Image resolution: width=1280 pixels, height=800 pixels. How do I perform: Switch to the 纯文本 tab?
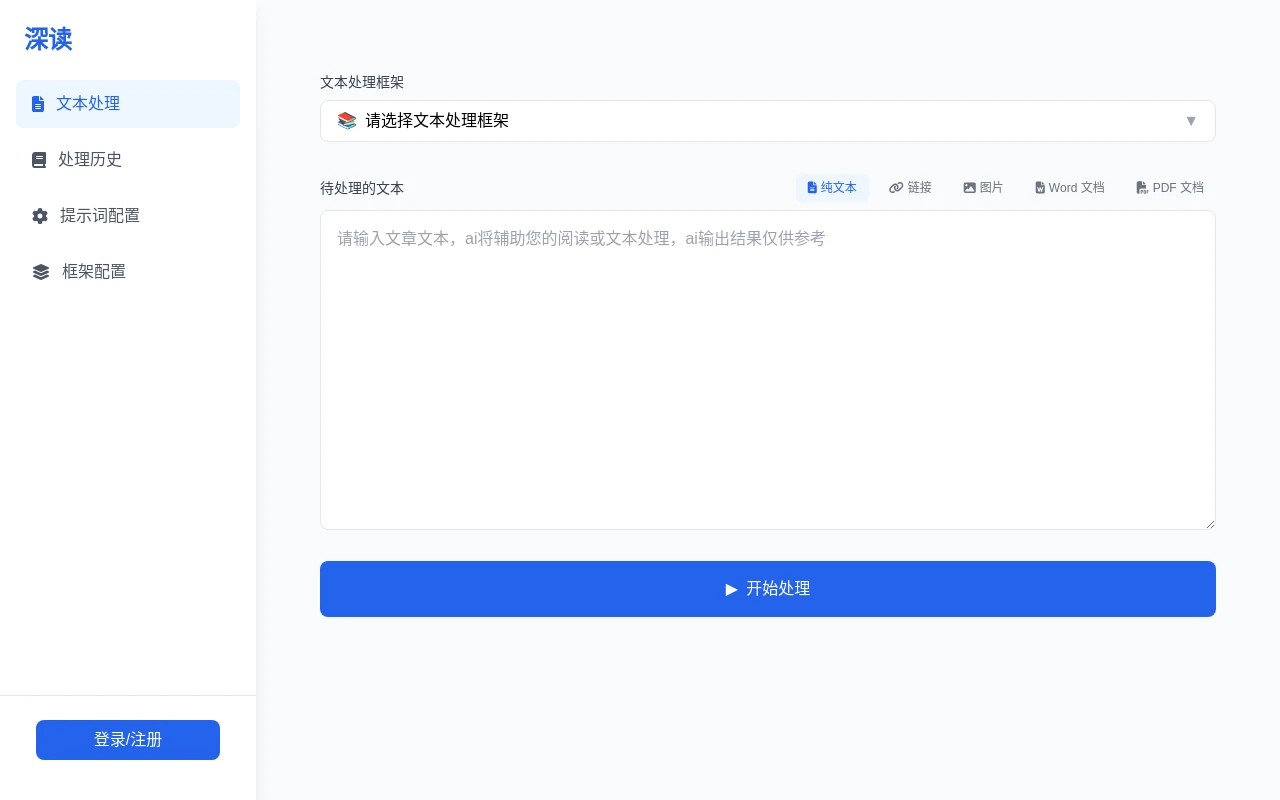click(x=832, y=187)
